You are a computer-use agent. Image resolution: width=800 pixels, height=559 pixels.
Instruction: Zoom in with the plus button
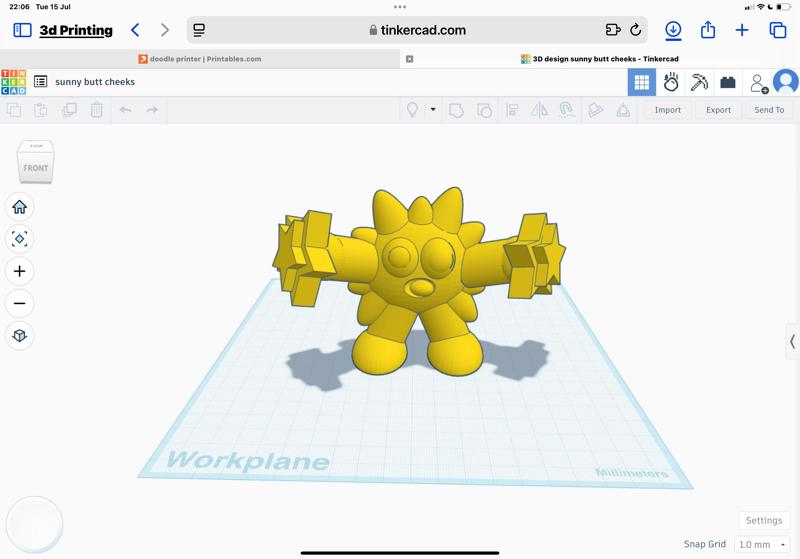(19, 271)
